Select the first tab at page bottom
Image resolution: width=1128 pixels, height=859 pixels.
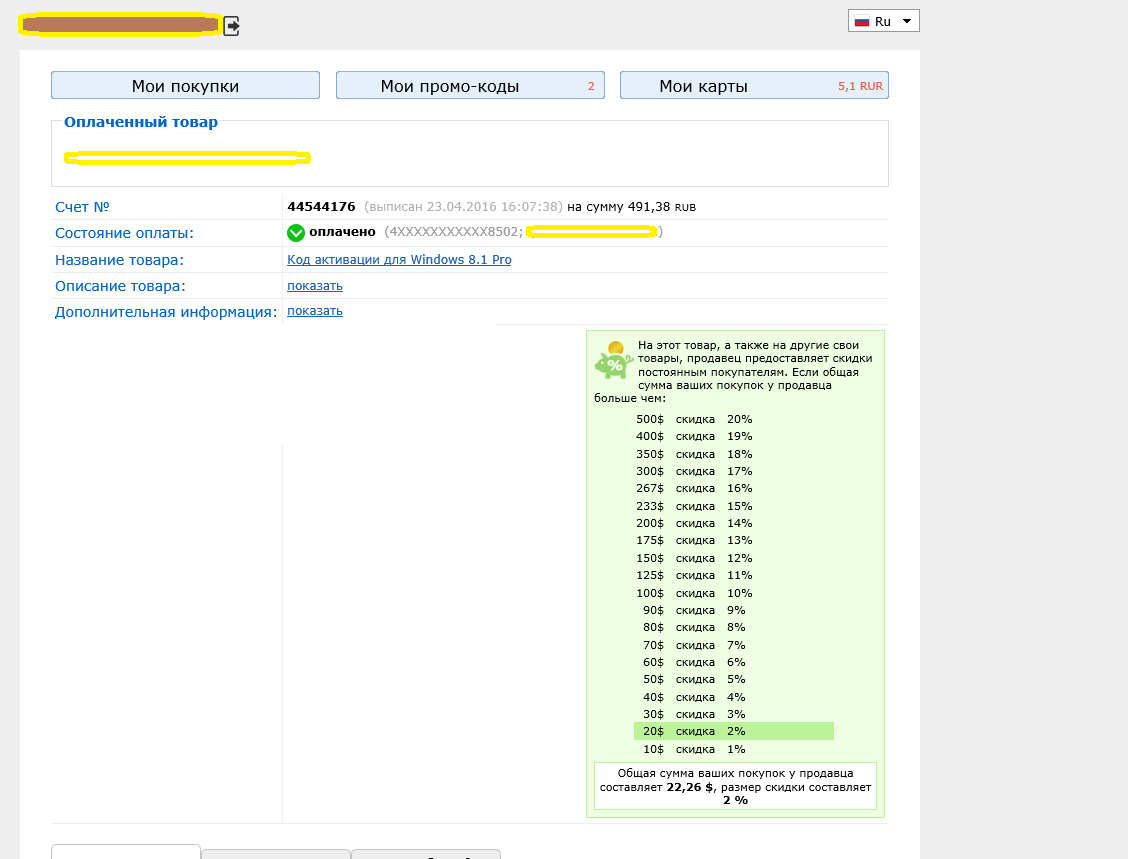coord(126,852)
